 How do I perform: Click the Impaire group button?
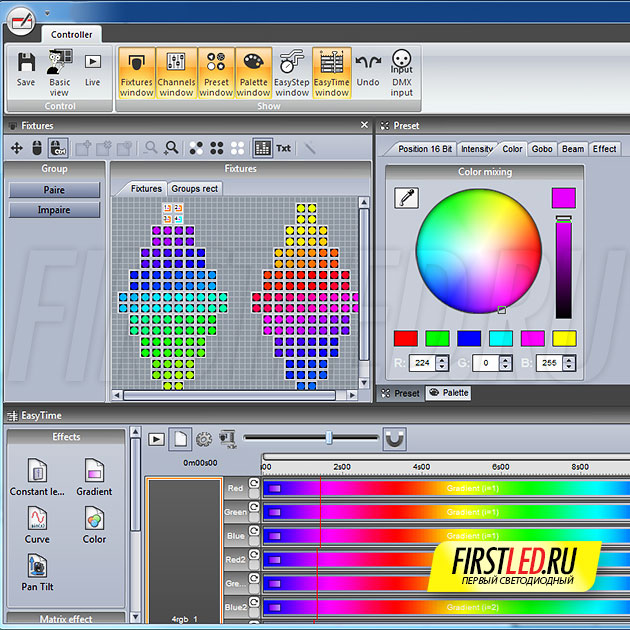coord(55,210)
